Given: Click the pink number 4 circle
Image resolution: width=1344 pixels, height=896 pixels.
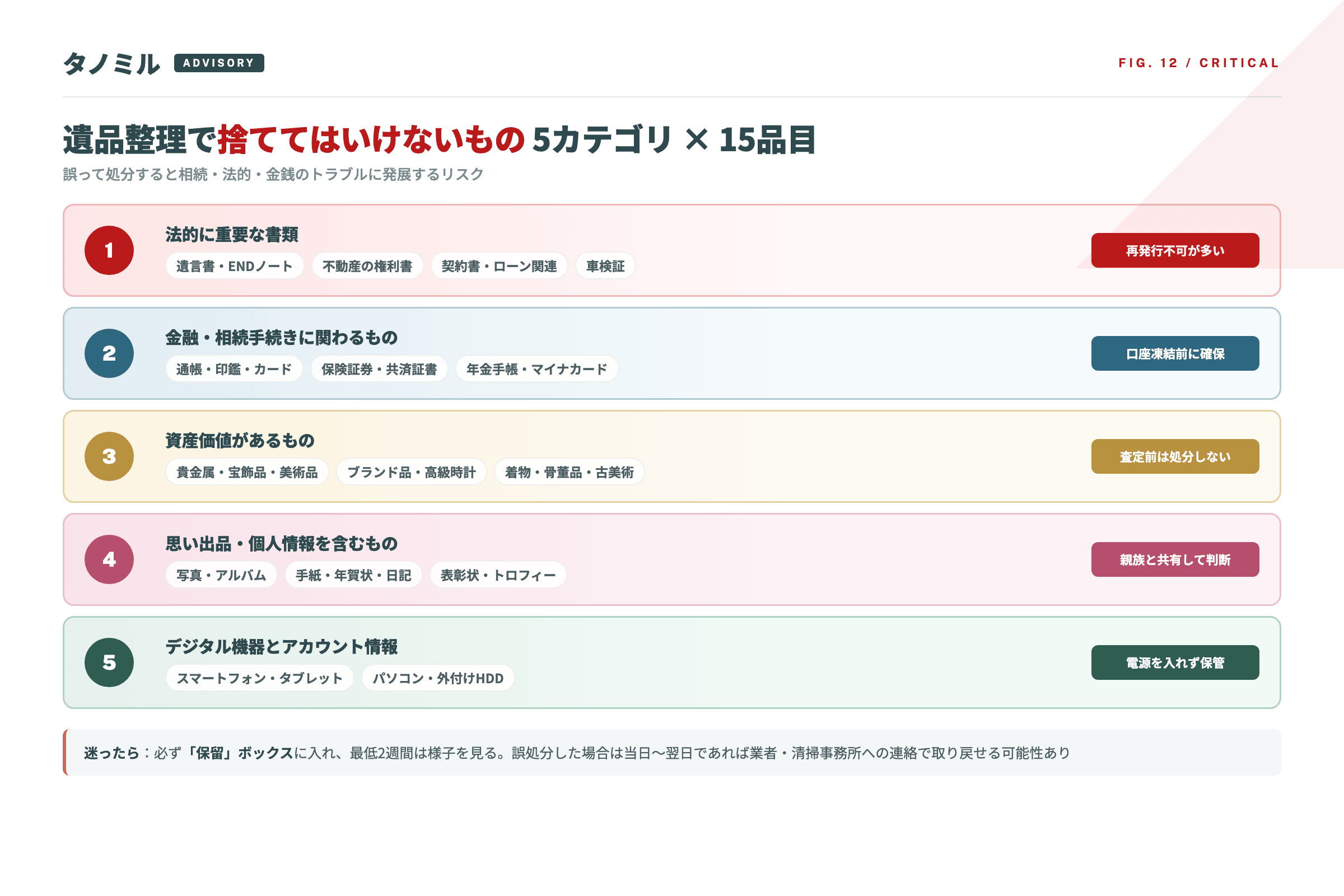Looking at the screenshot, I should pyautogui.click(x=109, y=559).
